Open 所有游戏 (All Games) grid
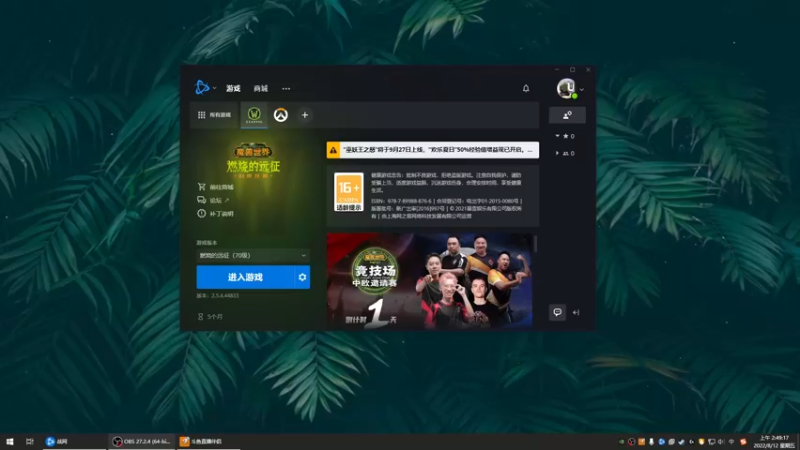Screen dimensions: 800x450 coord(214,115)
